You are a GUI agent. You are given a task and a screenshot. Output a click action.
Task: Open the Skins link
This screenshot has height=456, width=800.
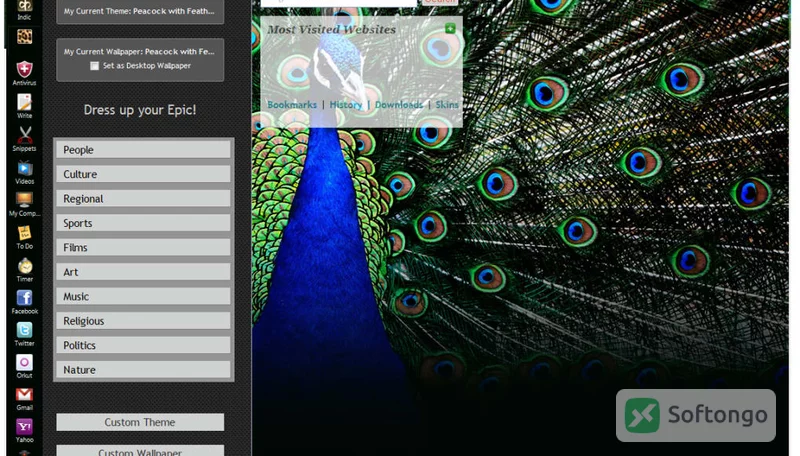(446, 105)
